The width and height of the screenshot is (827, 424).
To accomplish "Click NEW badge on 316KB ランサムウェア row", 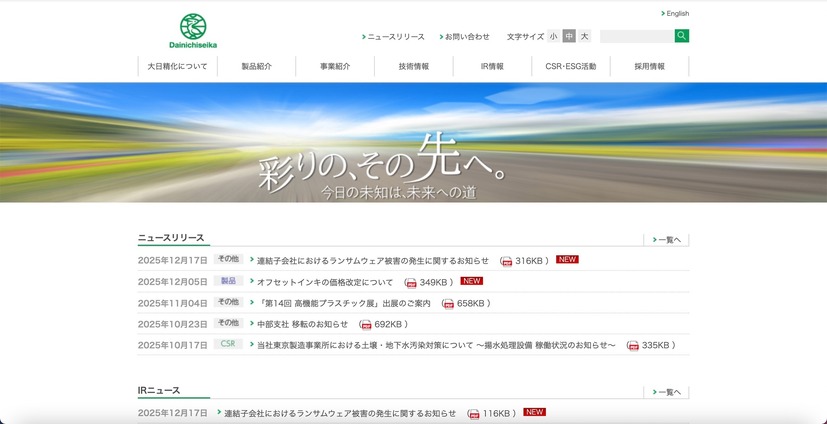I will 567,259.
